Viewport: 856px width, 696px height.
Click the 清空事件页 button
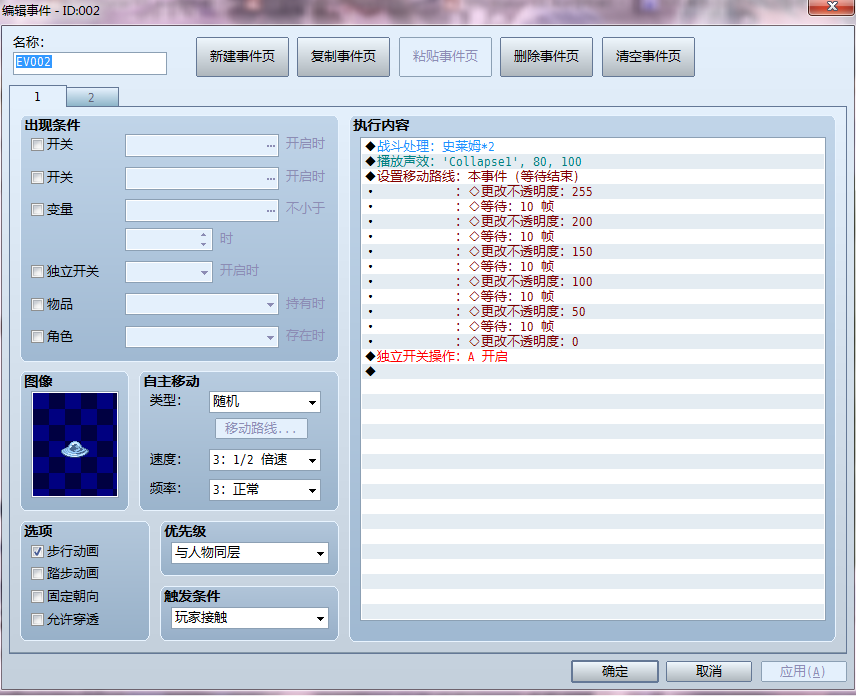pyautogui.click(x=648, y=57)
